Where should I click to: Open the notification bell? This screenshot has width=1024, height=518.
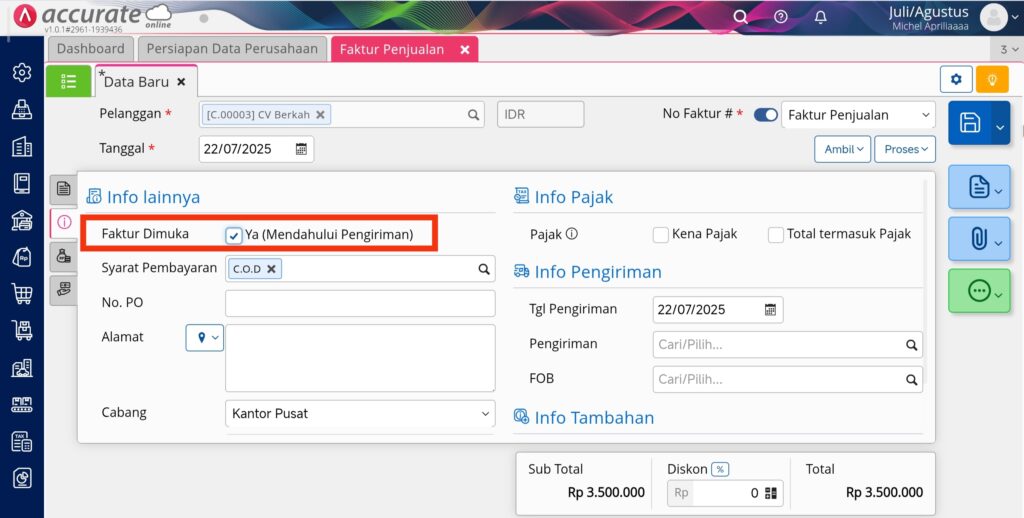(821, 17)
